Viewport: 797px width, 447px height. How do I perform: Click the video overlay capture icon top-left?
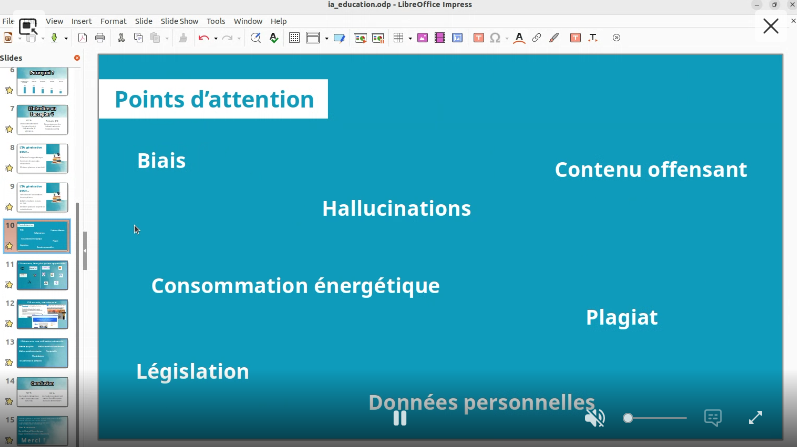tap(27, 26)
